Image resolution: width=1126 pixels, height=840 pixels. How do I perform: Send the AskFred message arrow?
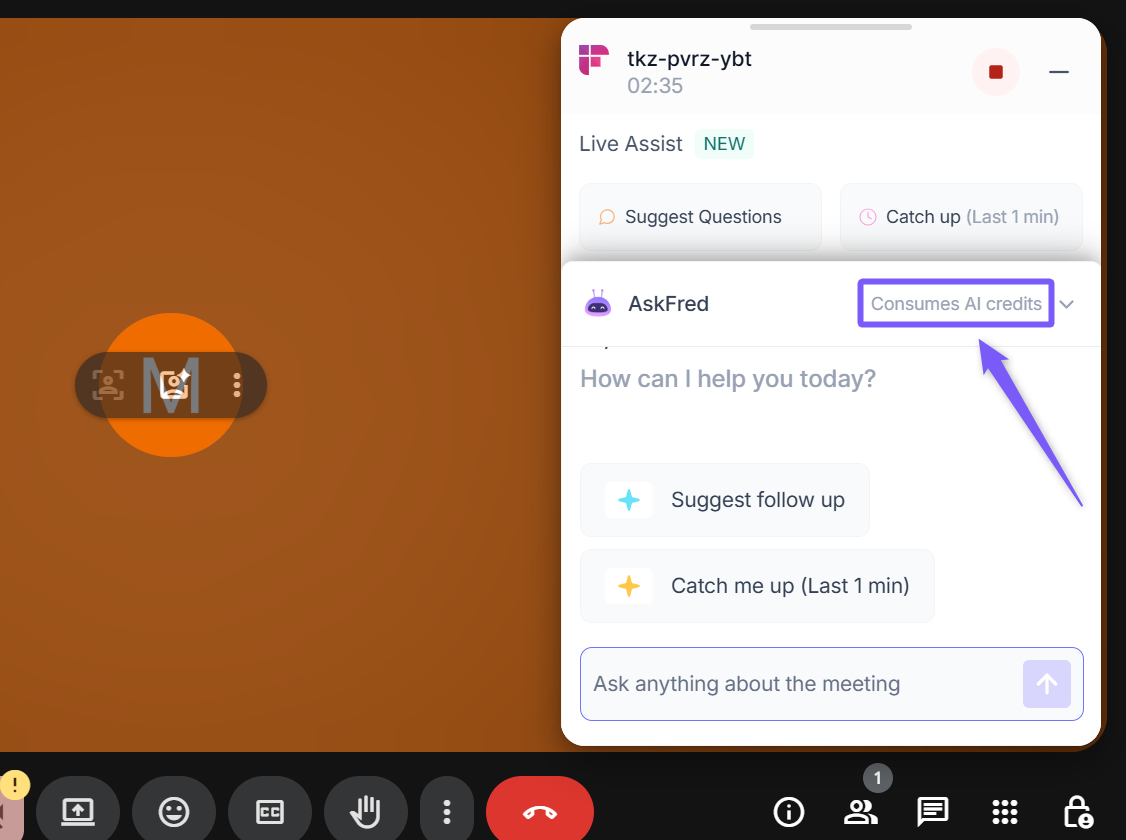1046,684
